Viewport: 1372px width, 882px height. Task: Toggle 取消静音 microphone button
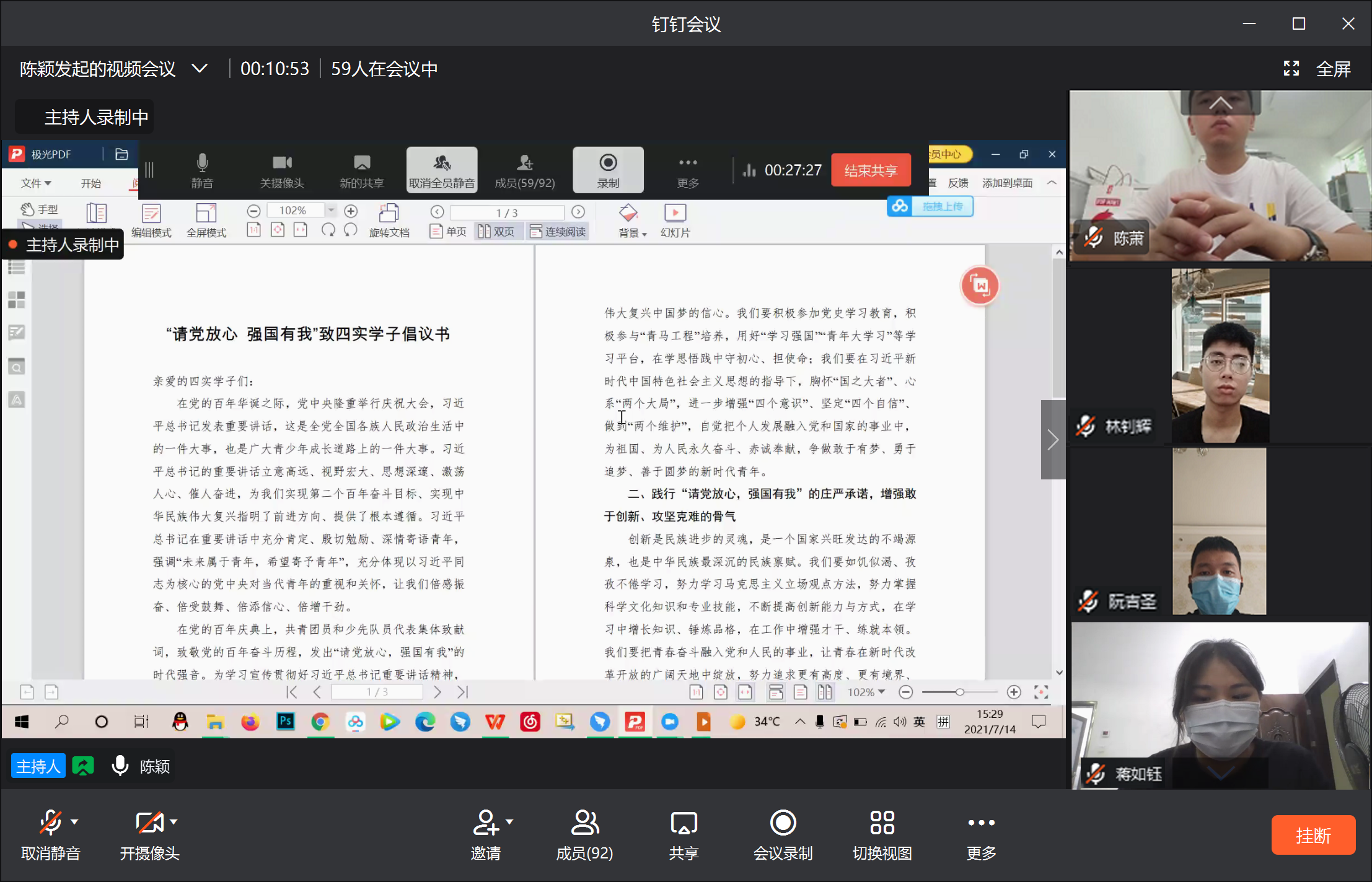(x=50, y=823)
